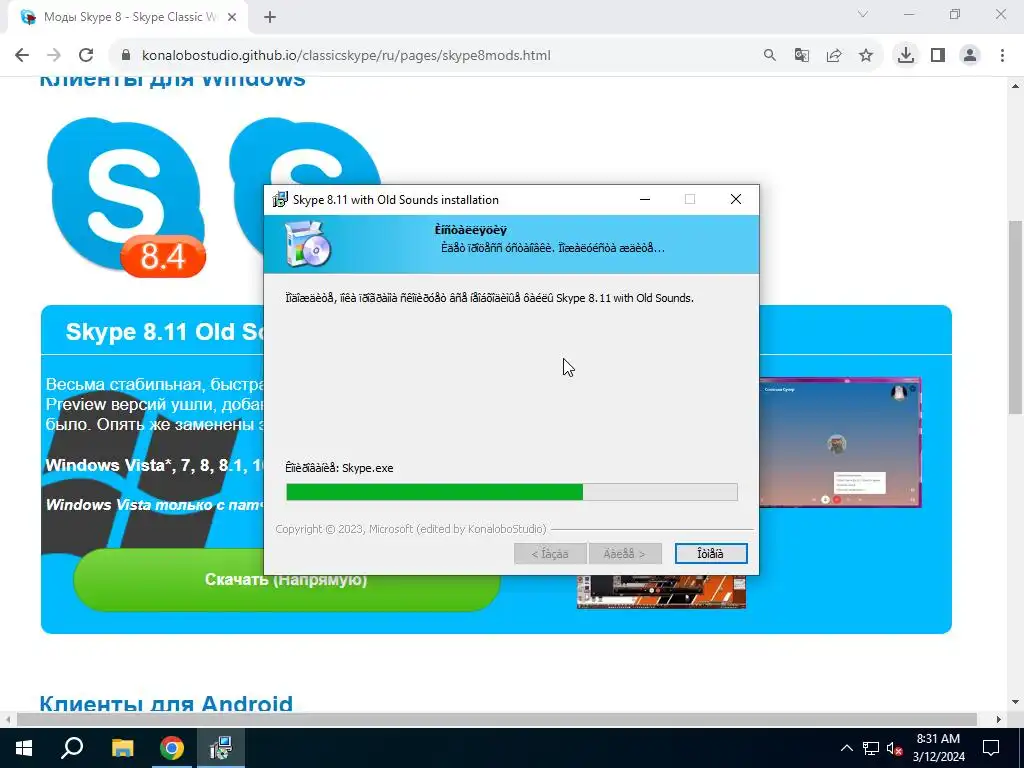The image size is (1024, 768).
Task: Open Chrome three-dot menu
Action: pos(1002,56)
